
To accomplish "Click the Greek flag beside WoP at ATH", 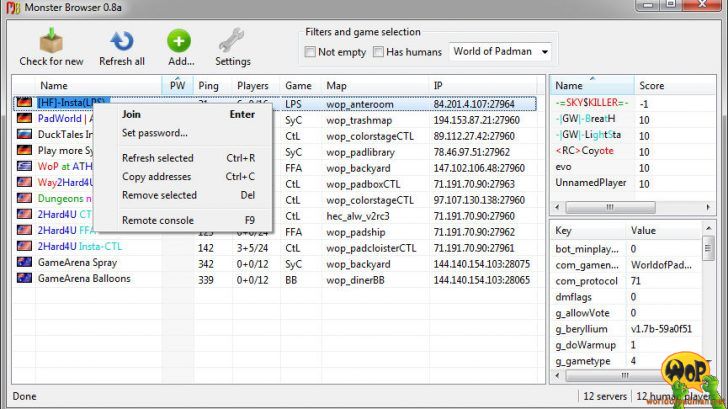I will pyautogui.click(x=24, y=166).
